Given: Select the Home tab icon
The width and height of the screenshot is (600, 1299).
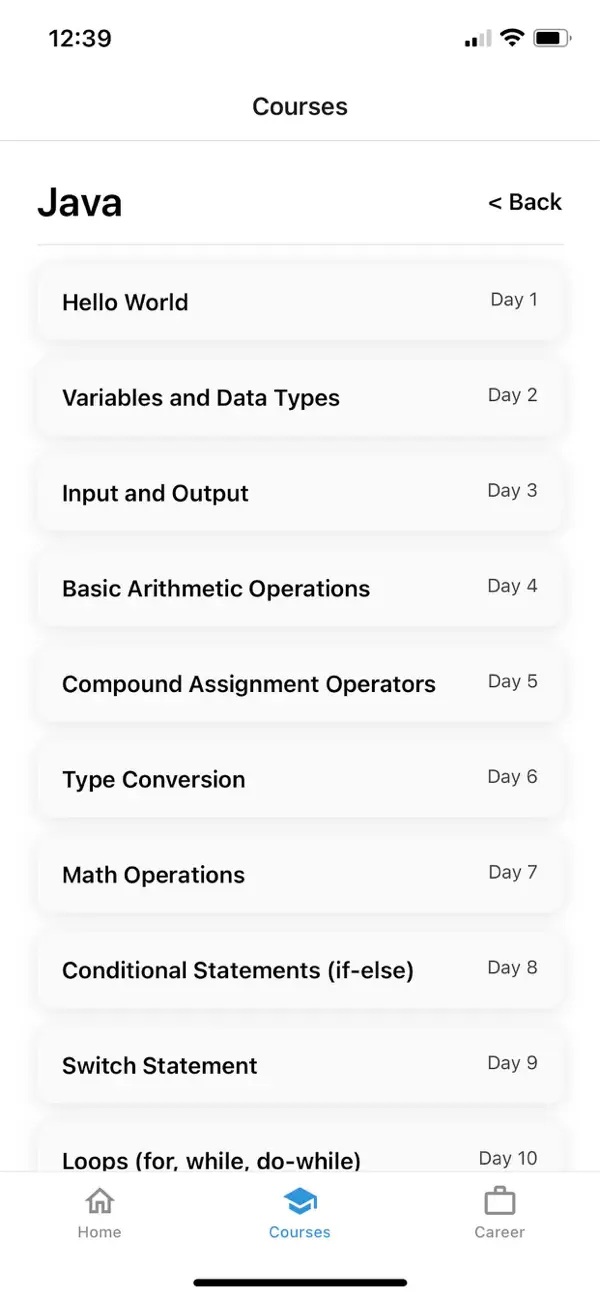Looking at the screenshot, I should coord(99,1200).
